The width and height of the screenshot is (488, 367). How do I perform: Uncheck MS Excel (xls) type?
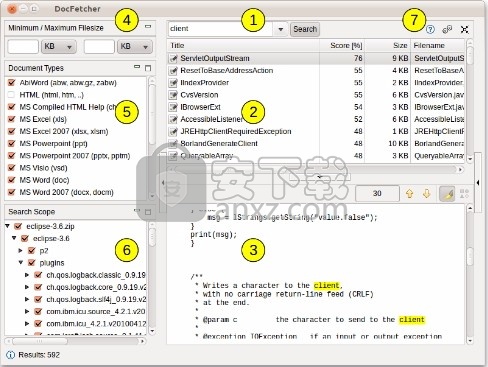coord(12,119)
